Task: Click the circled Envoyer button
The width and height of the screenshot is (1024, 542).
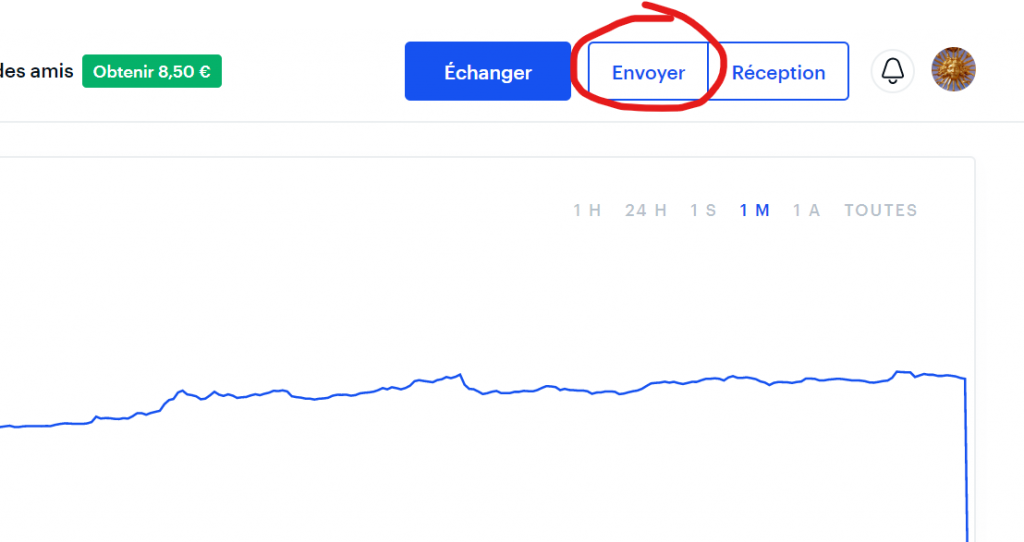Action: pos(648,72)
